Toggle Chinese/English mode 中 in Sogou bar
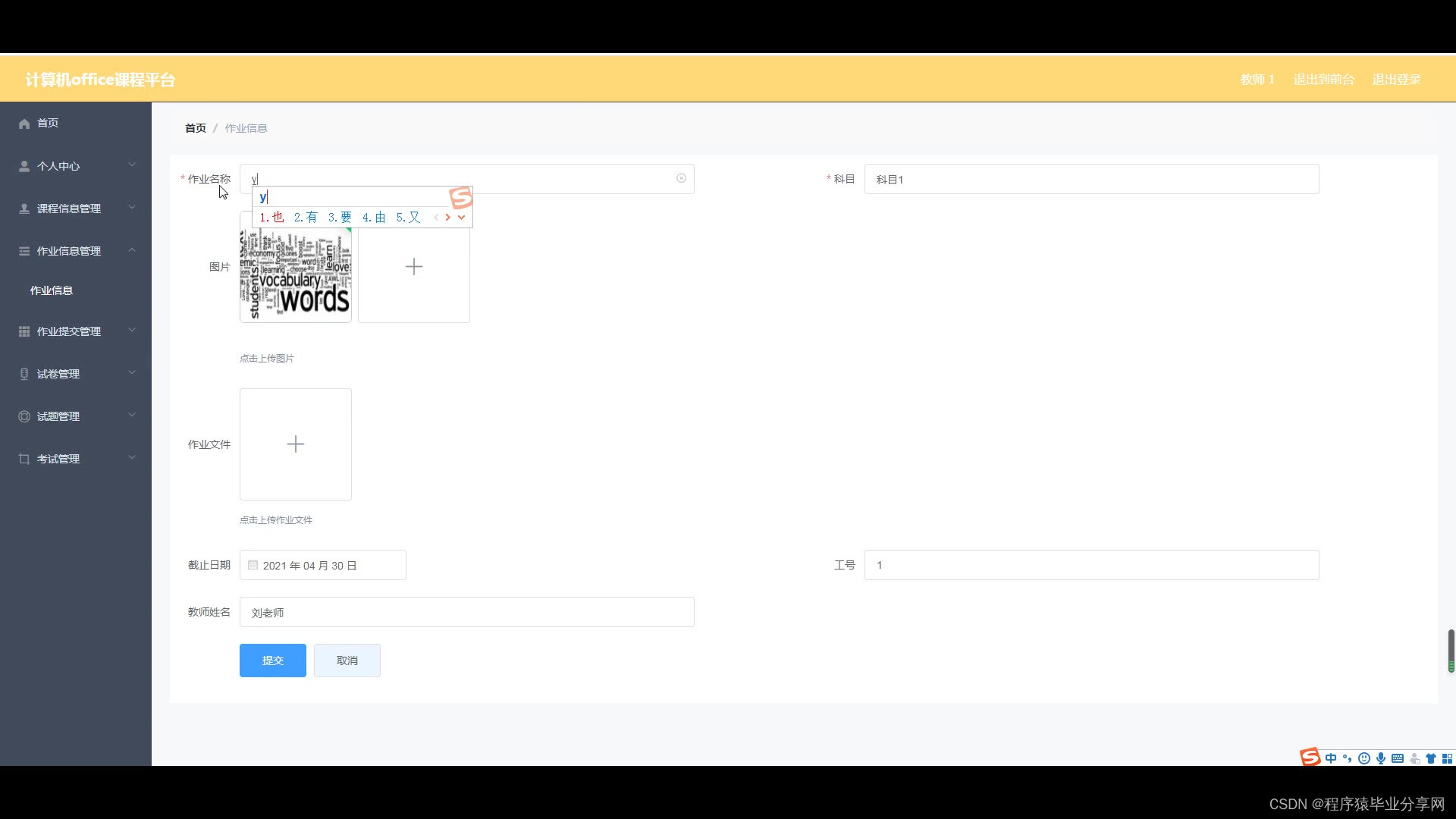1456x819 pixels. point(1331,758)
